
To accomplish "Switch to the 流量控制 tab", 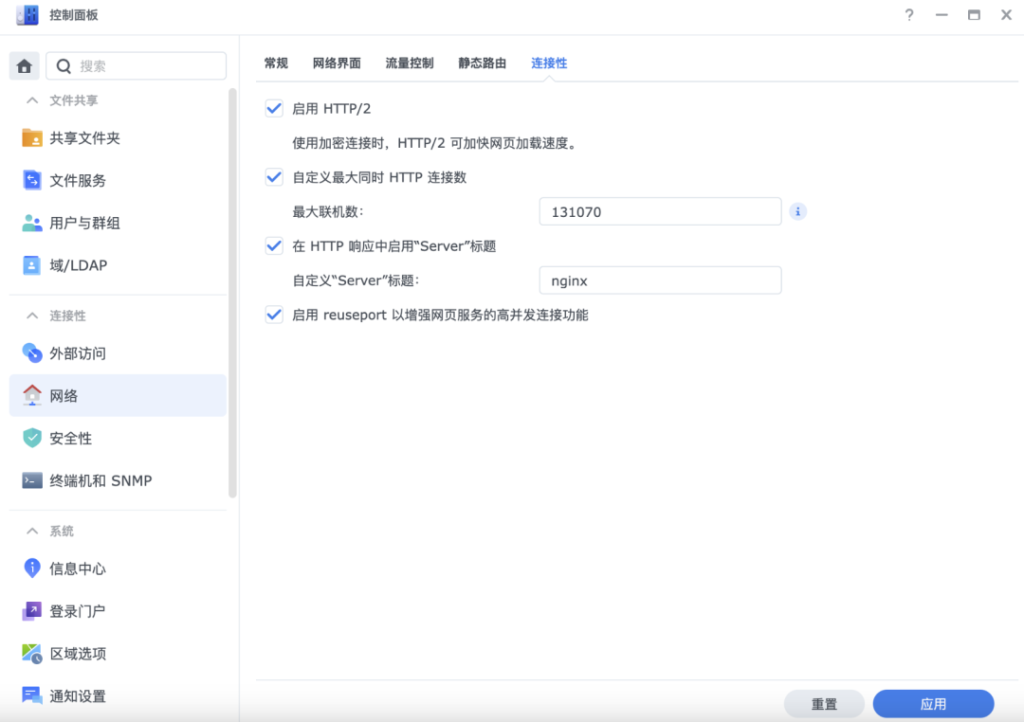I will pyautogui.click(x=409, y=63).
